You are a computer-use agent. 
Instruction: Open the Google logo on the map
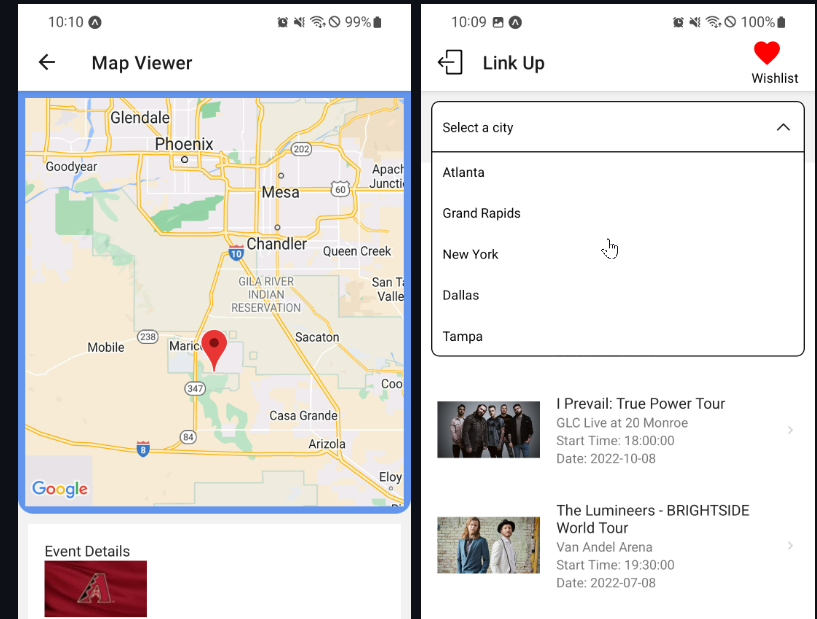click(60, 489)
